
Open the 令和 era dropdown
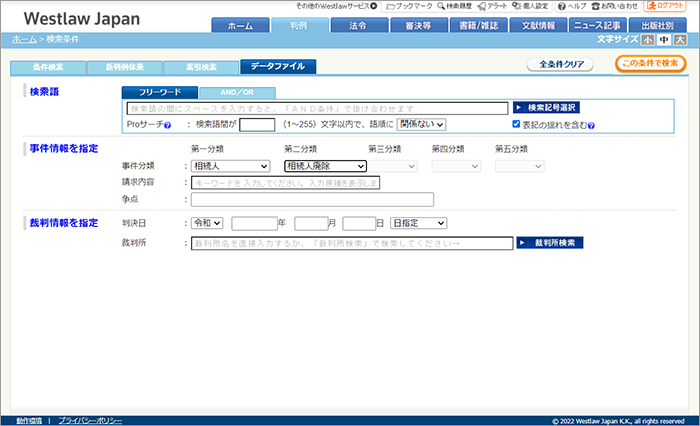(x=207, y=223)
